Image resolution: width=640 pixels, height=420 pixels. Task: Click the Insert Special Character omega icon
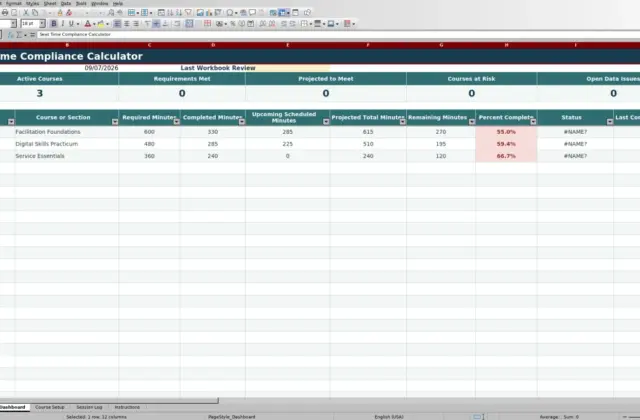[x=230, y=13]
